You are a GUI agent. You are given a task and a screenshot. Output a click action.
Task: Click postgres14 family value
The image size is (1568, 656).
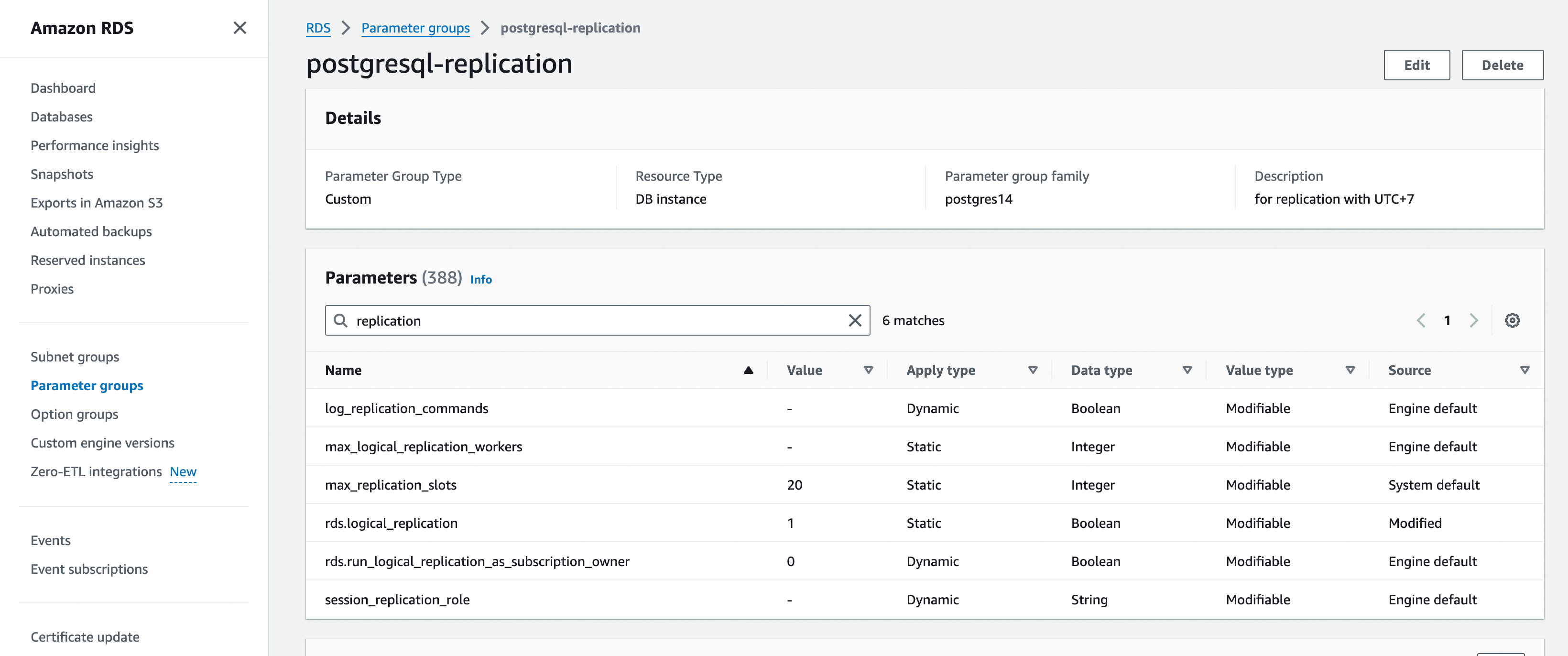(x=978, y=199)
